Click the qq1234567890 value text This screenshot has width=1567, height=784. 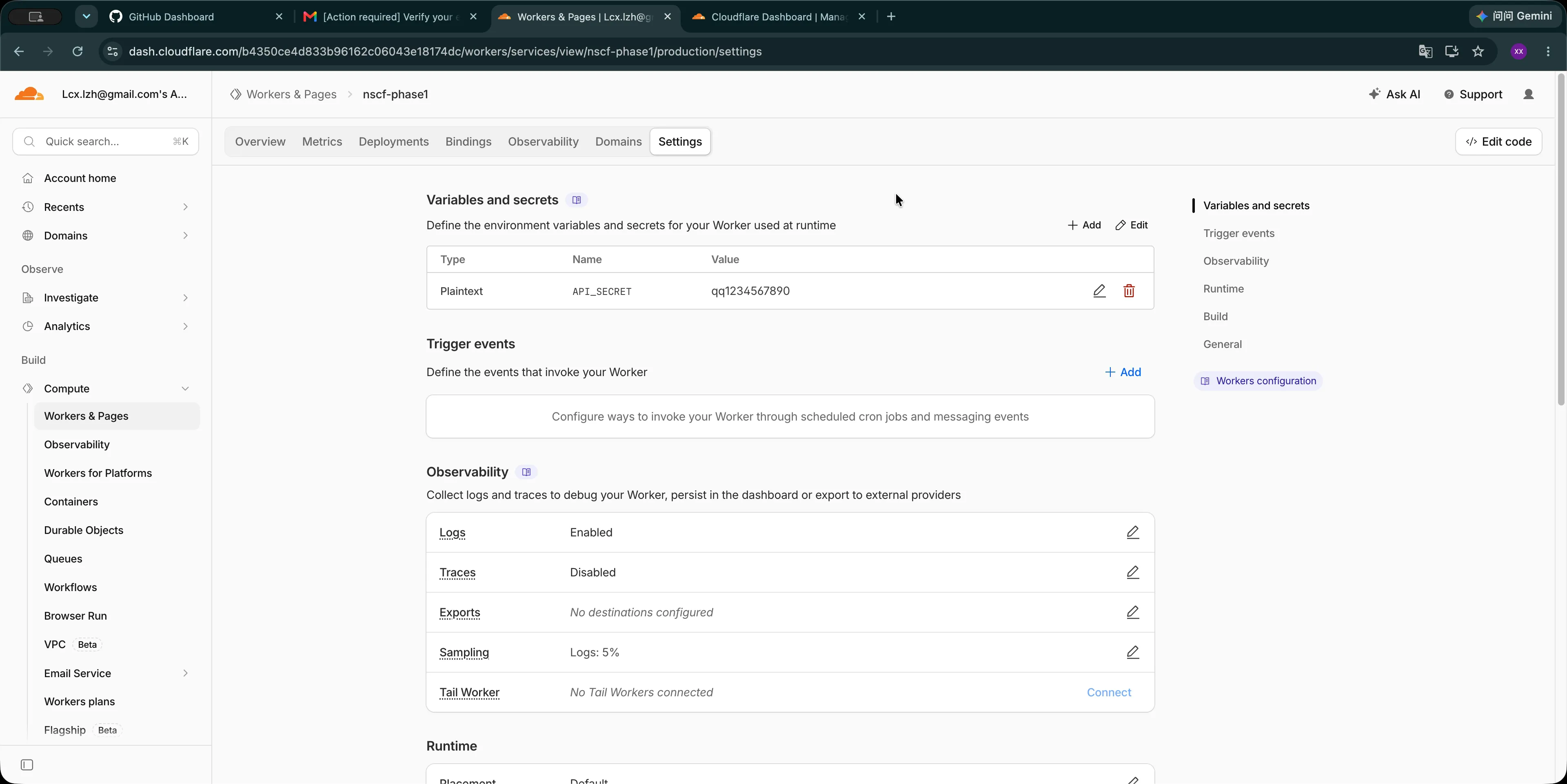coord(750,291)
